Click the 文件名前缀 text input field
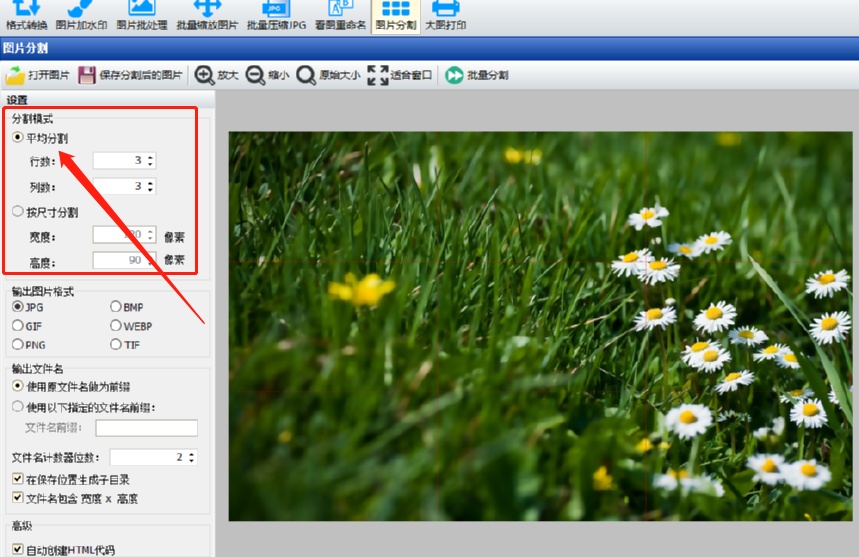Image resolution: width=859 pixels, height=557 pixels. [146, 428]
